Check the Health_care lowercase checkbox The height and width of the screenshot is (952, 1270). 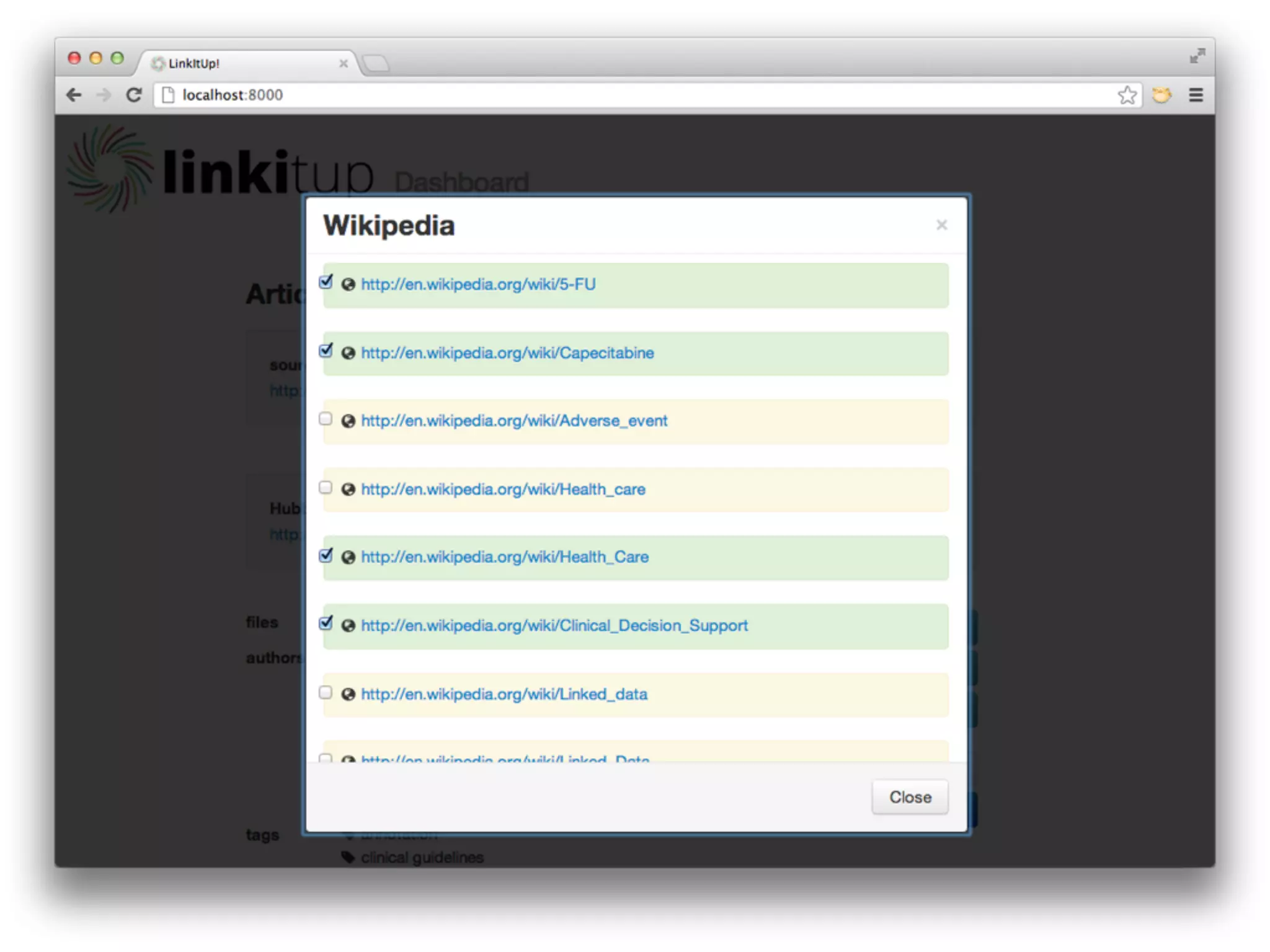tap(326, 488)
